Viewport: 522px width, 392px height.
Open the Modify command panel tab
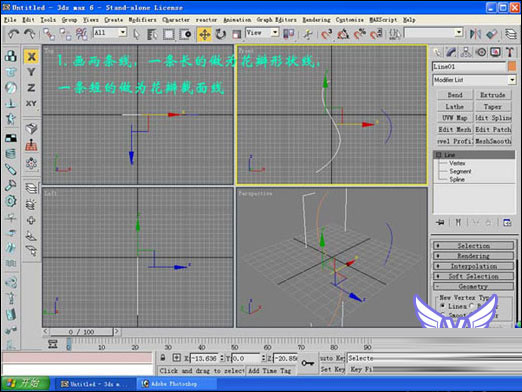451,52
